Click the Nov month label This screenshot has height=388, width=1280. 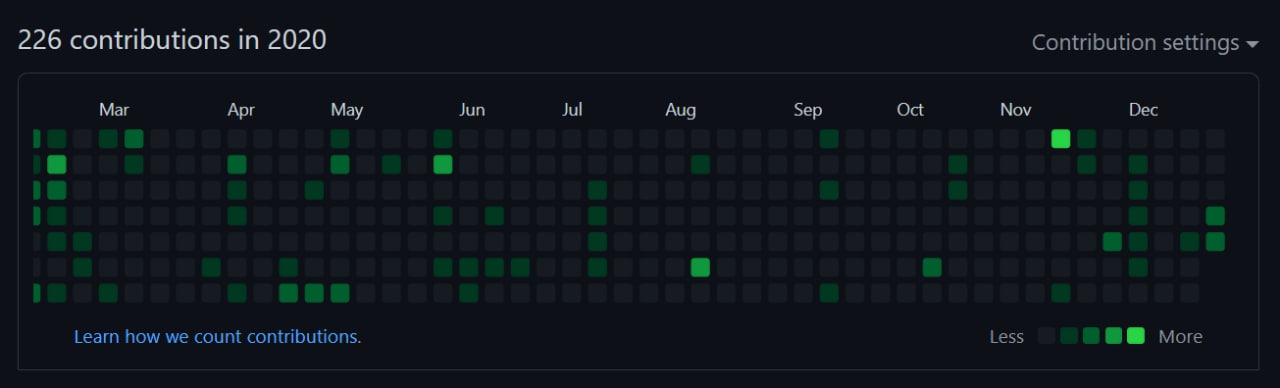tap(1016, 110)
